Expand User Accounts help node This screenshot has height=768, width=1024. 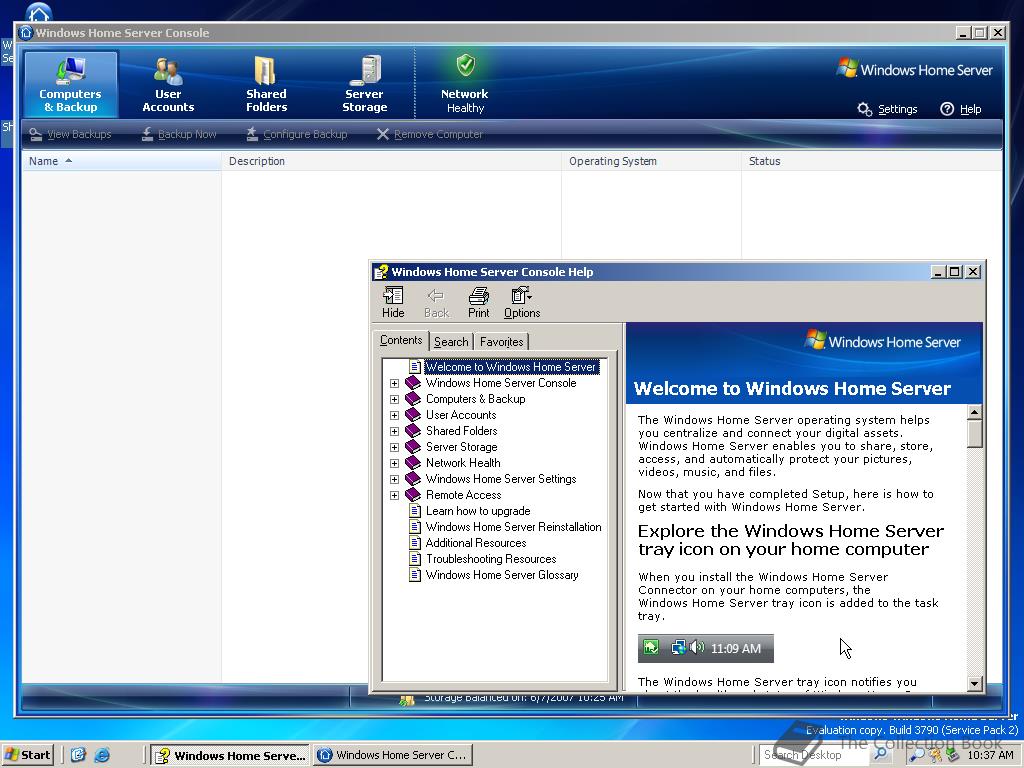pyautogui.click(x=394, y=415)
